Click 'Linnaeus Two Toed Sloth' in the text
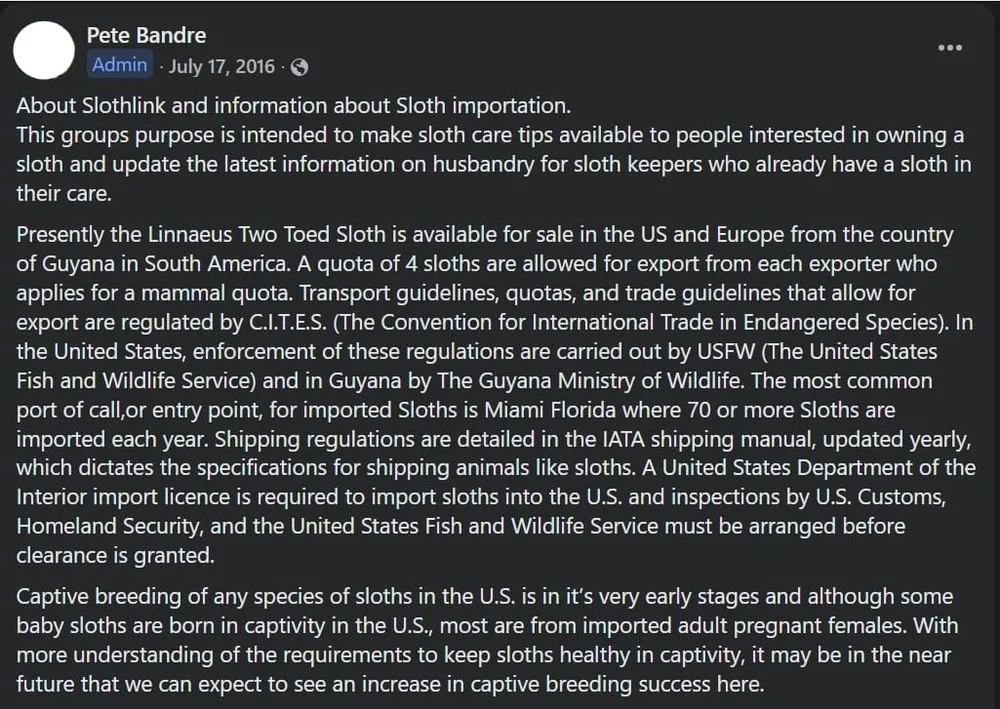Screen dimensions: 1000x709 point(267,235)
